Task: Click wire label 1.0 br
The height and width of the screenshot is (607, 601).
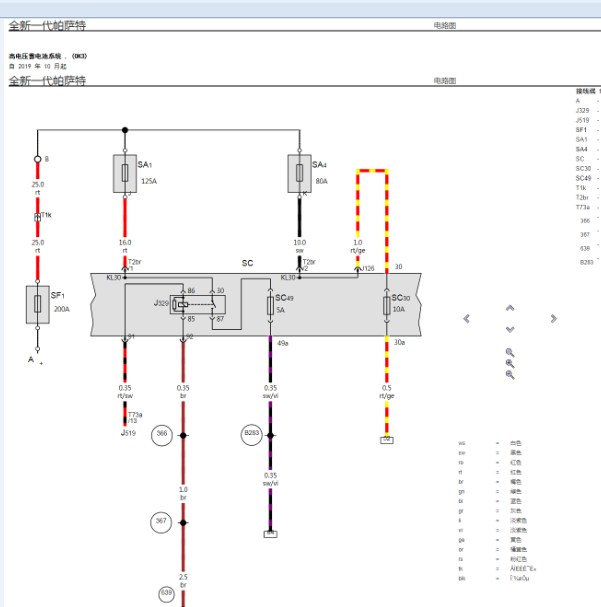Action: coord(183,493)
